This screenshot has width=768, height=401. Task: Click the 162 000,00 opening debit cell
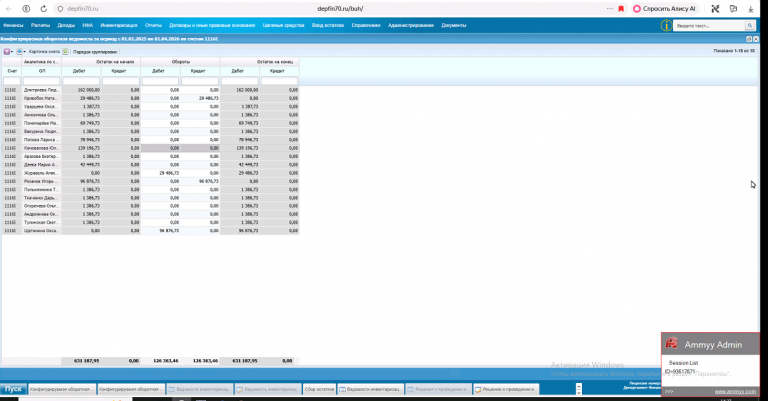tap(81, 90)
